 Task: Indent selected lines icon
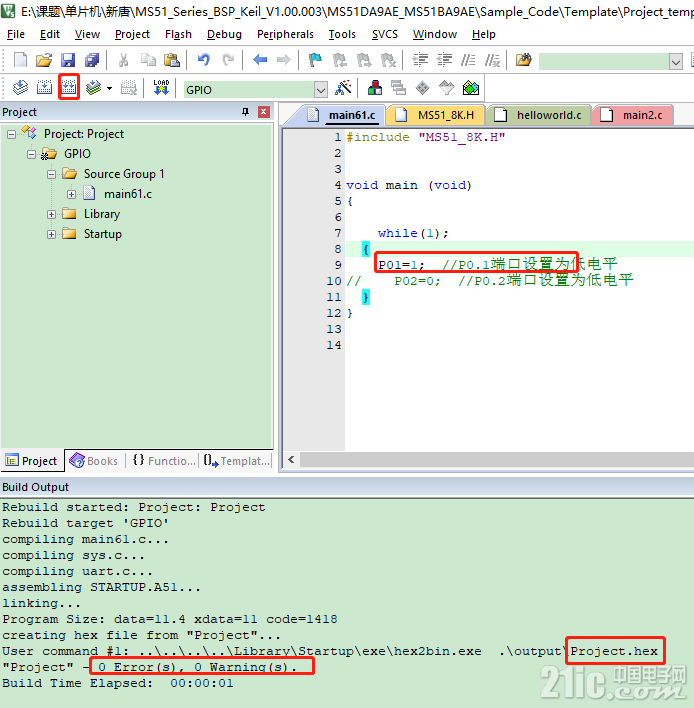point(420,60)
